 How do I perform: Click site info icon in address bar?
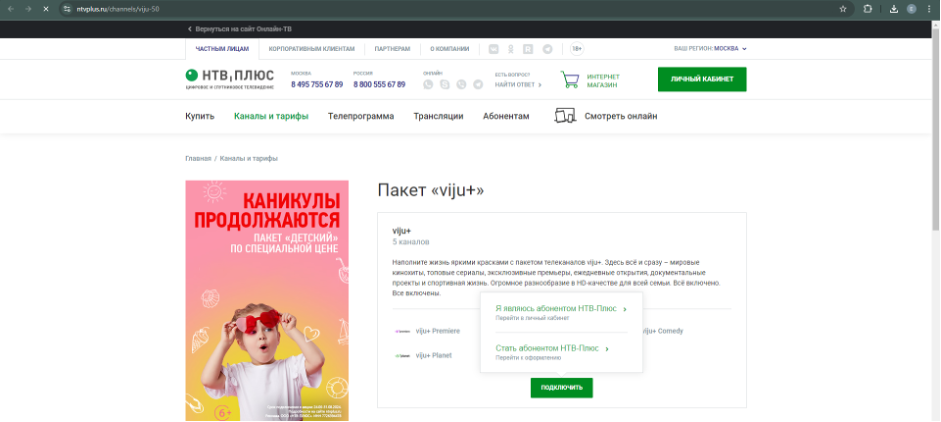point(67,9)
